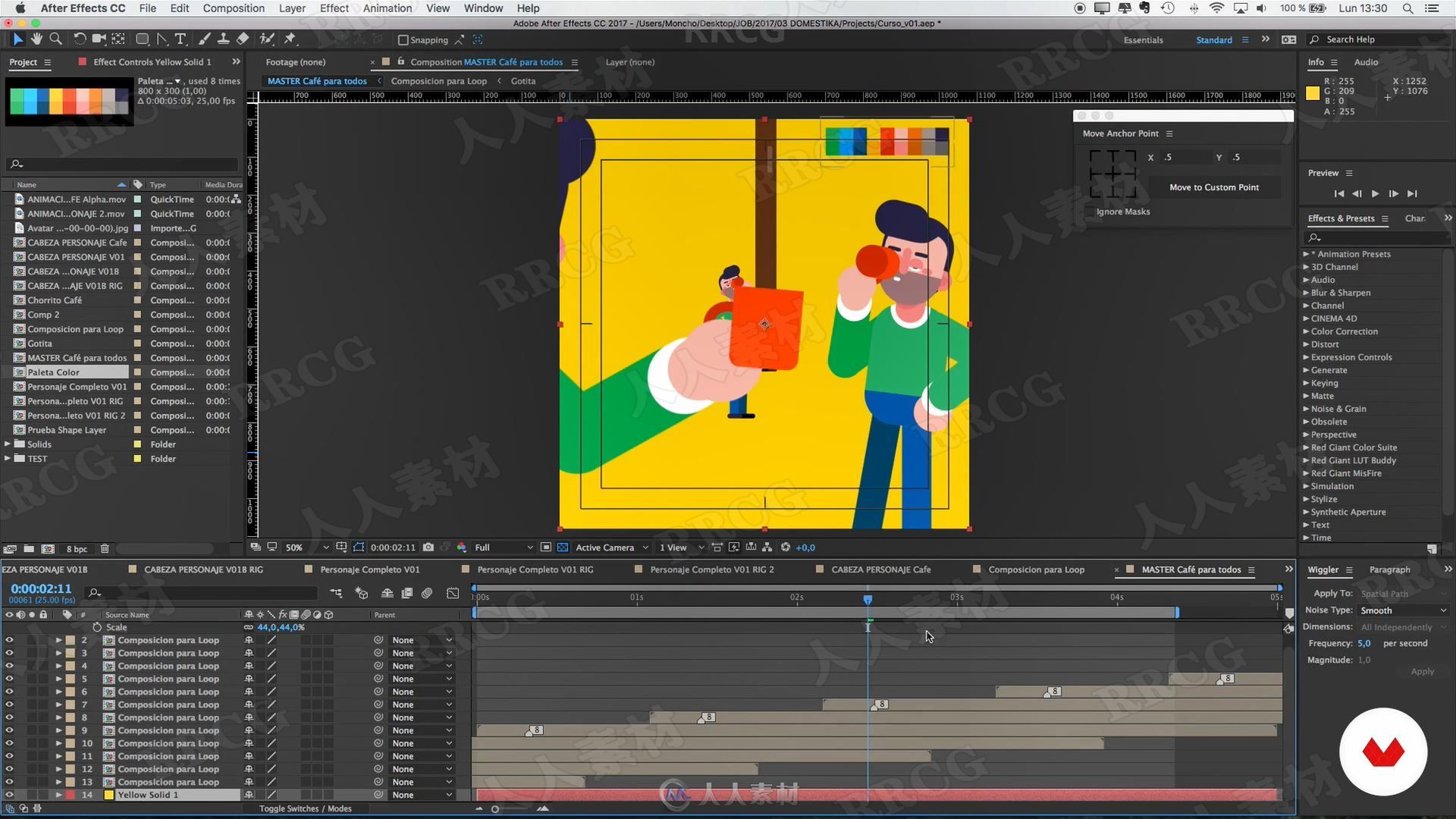1456x819 pixels.
Task: Open the Active Camera dropdown
Action: click(x=612, y=547)
